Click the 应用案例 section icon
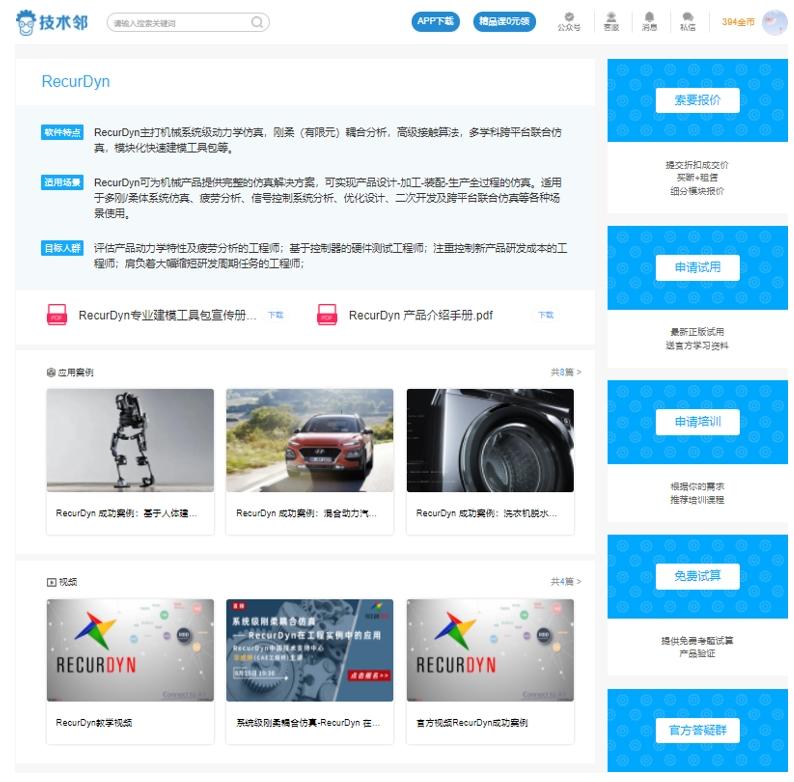 tap(51, 373)
